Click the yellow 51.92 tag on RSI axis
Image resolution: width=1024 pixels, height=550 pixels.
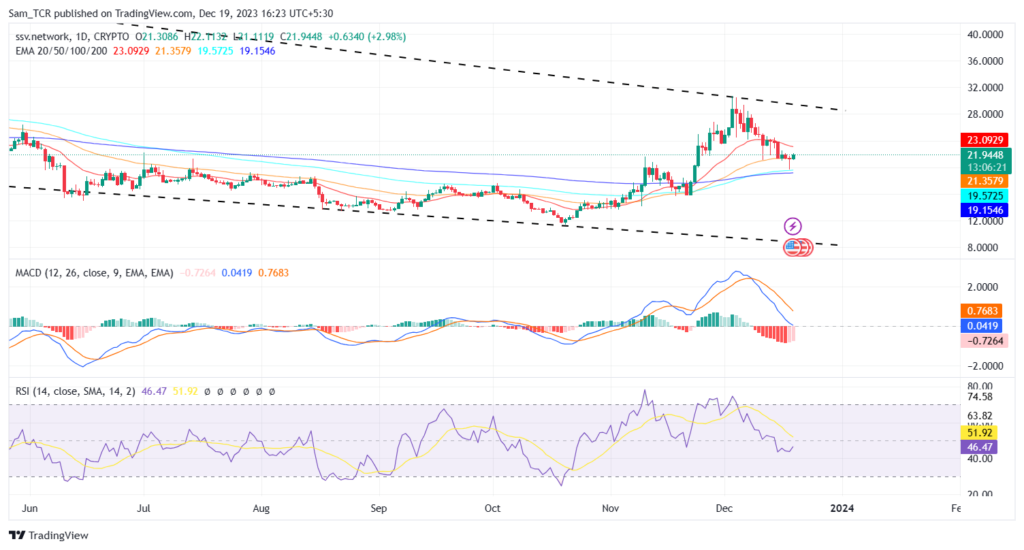[x=979, y=432]
